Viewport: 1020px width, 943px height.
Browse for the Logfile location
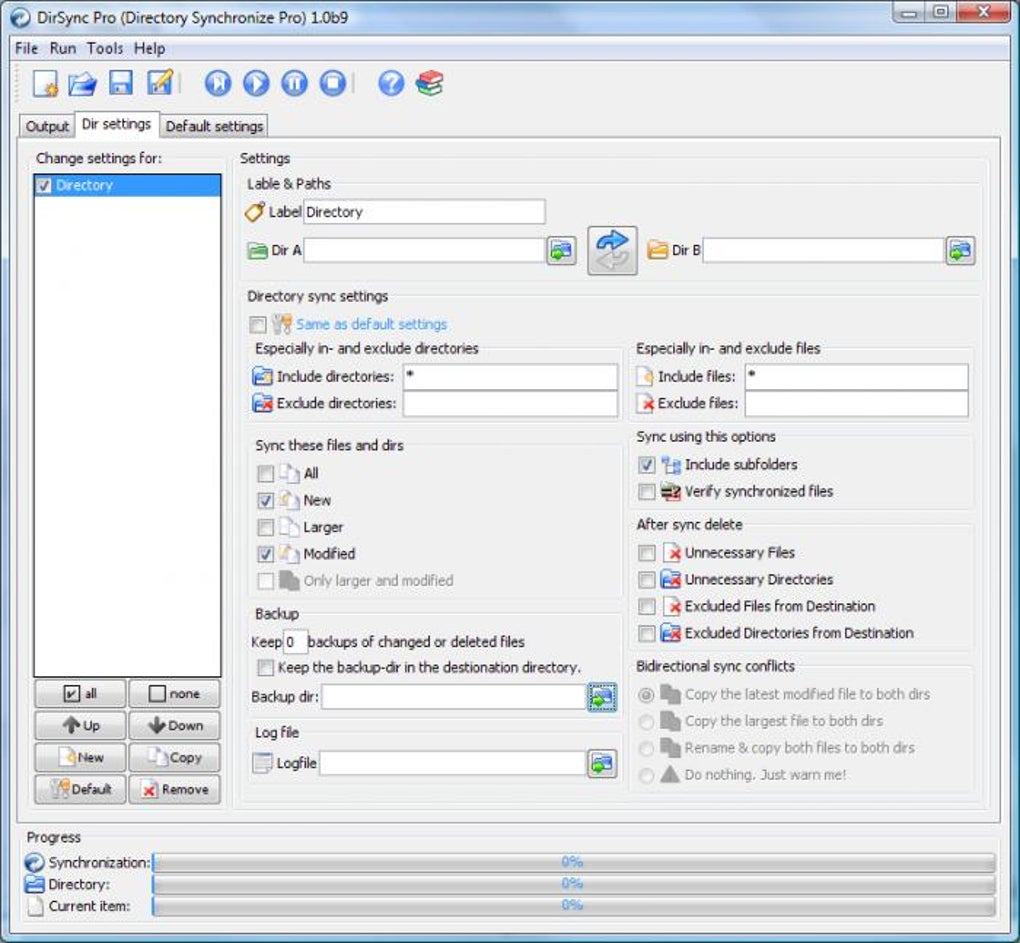(602, 764)
